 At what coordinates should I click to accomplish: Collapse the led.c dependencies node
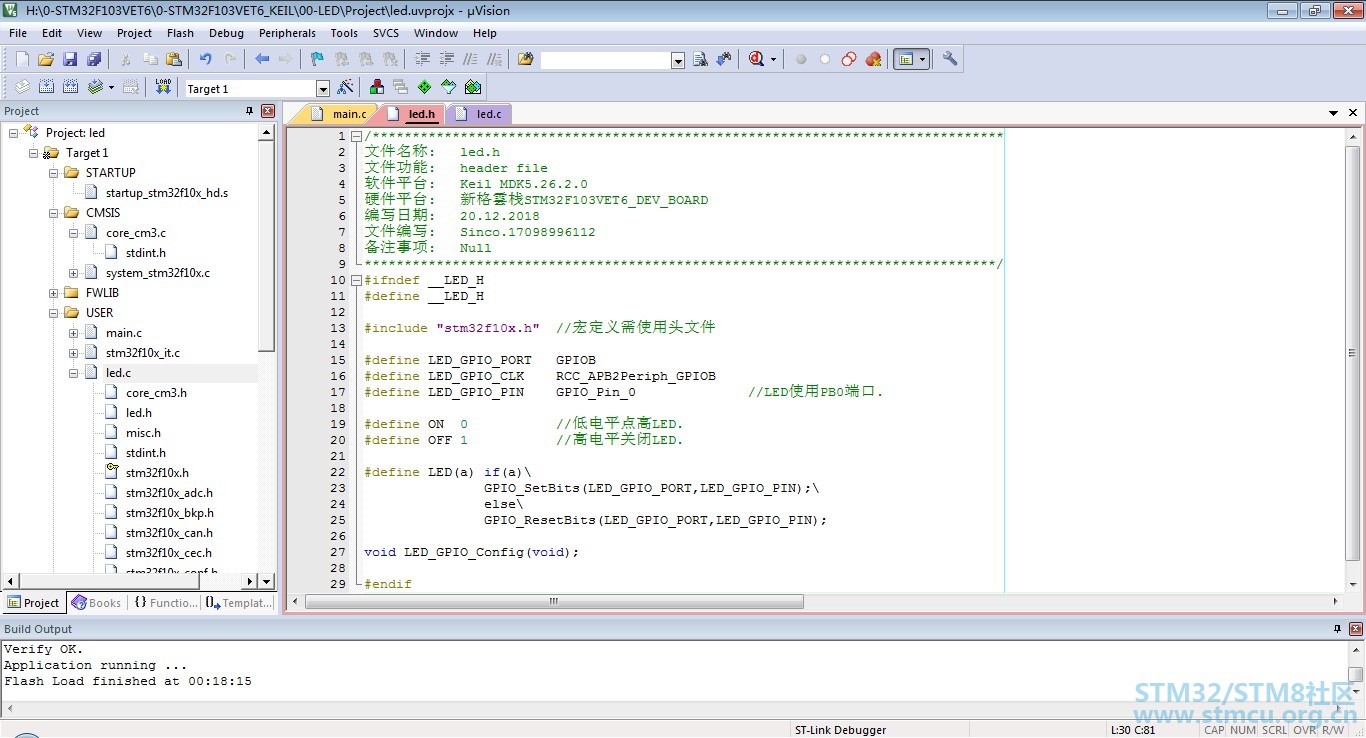[x=73, y=373]
